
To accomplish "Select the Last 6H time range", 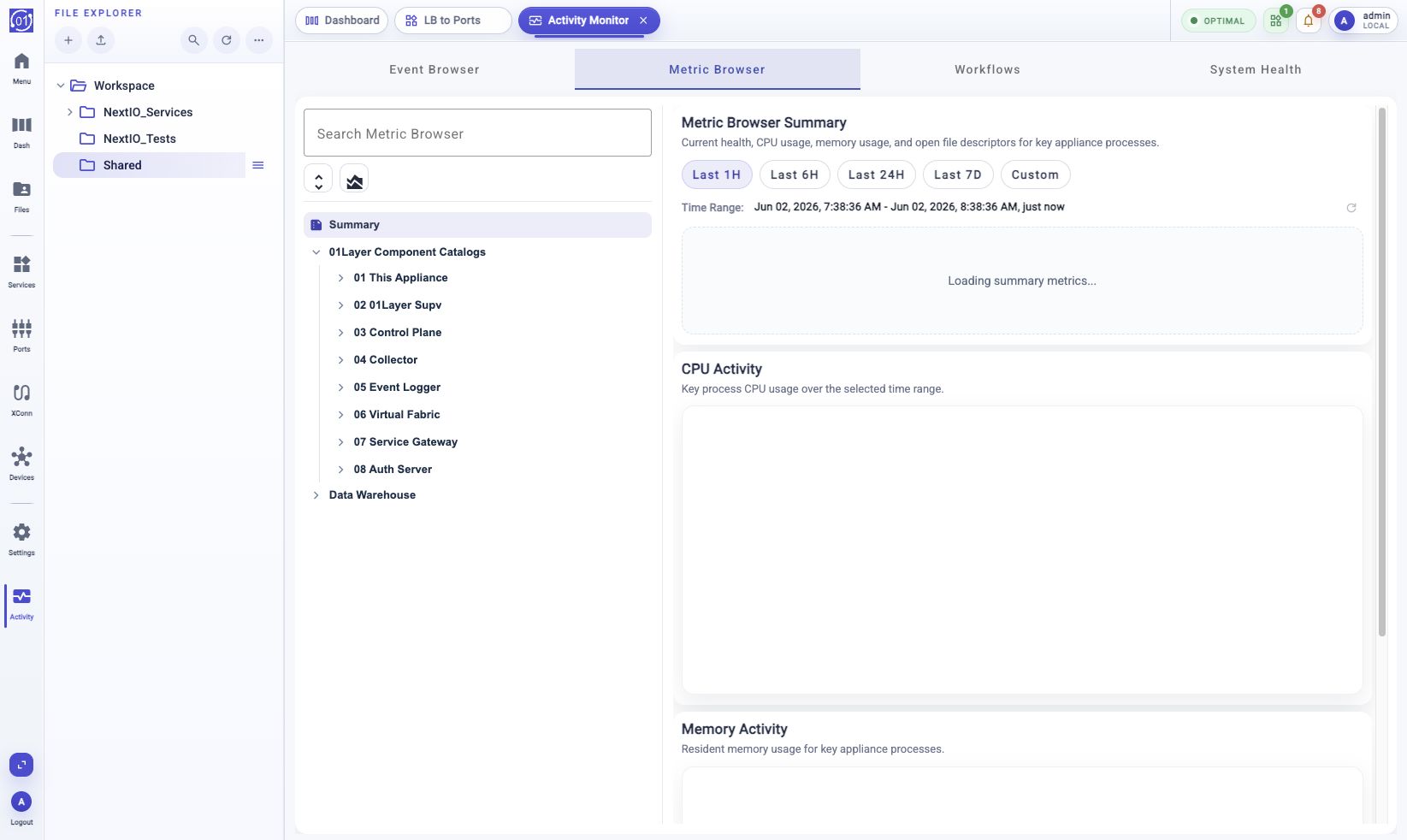I will [x=795, y=175].
